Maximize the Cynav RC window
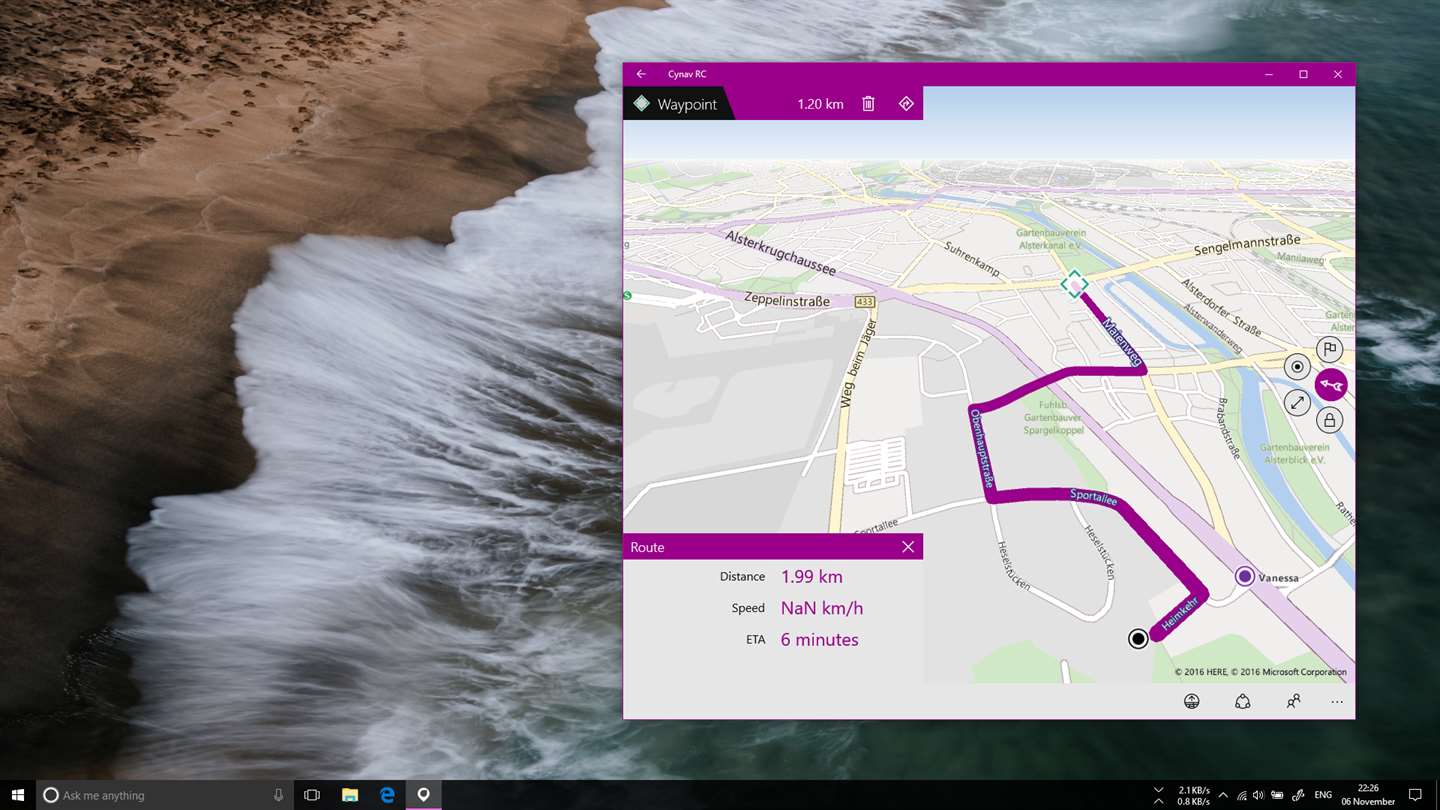Viewport: 1440px width, 810px height. pos(1303,74)
